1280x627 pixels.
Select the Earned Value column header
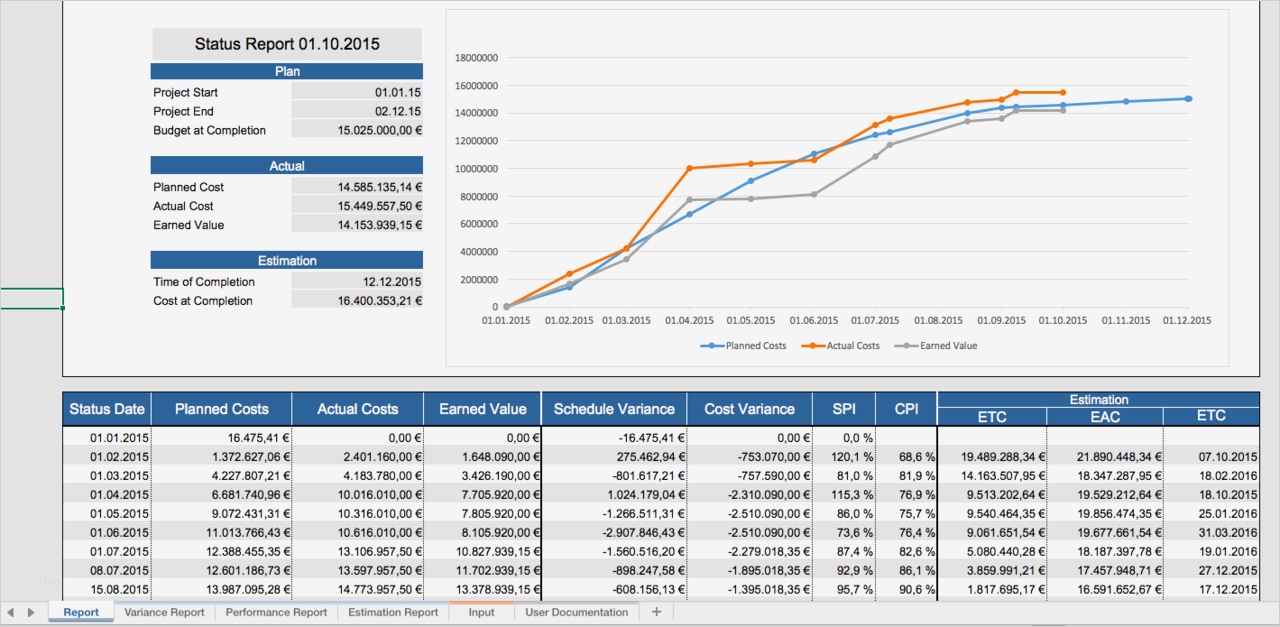pos(482,409)
